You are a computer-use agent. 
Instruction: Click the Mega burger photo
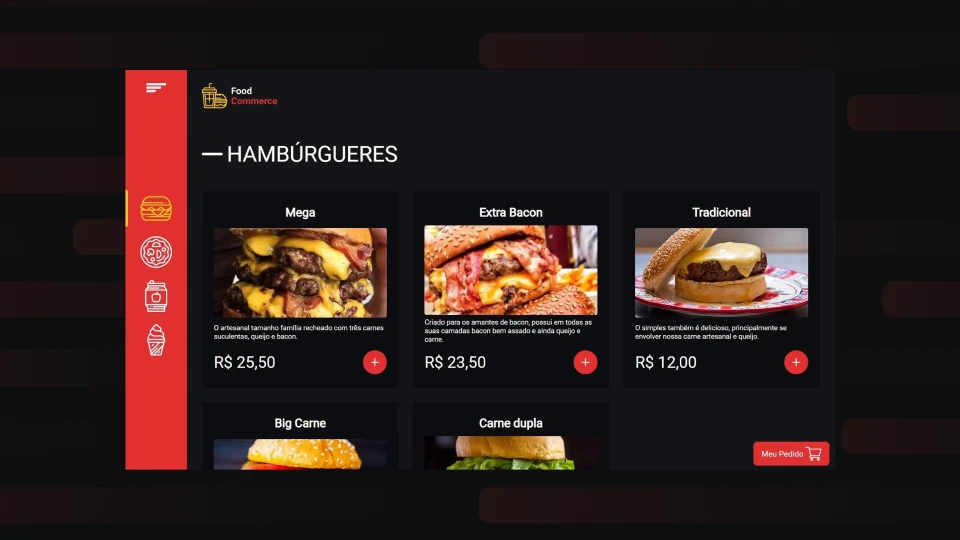pos(300,272)
